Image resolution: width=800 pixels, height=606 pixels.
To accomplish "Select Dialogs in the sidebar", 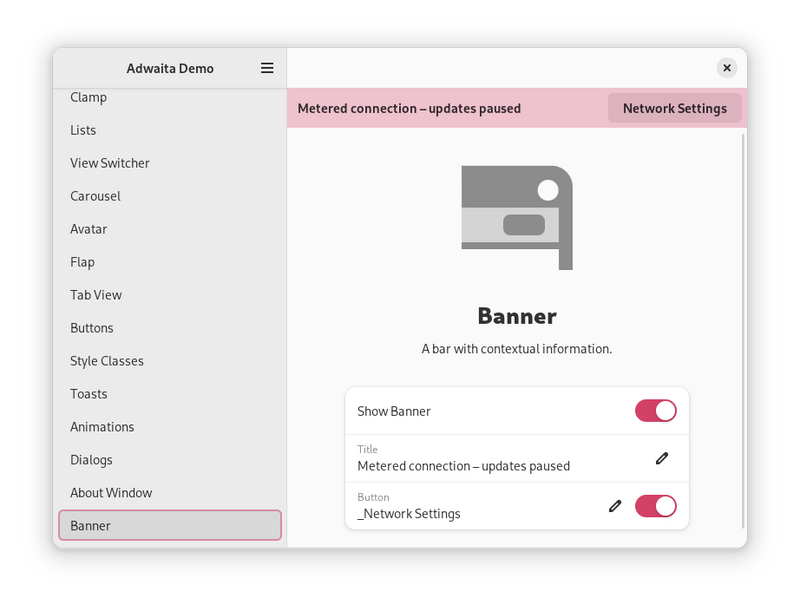I will (x=170, y=460).
